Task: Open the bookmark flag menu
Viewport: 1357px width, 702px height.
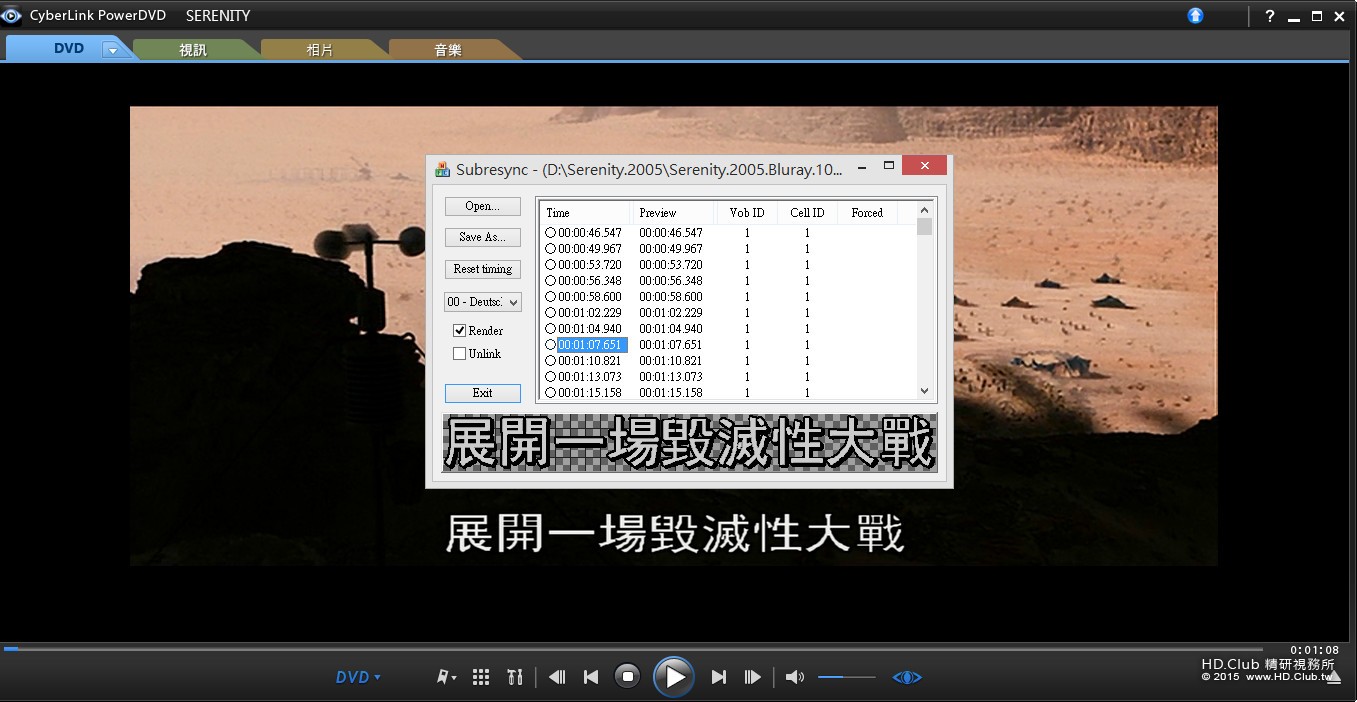Action: tap(446, 677)
